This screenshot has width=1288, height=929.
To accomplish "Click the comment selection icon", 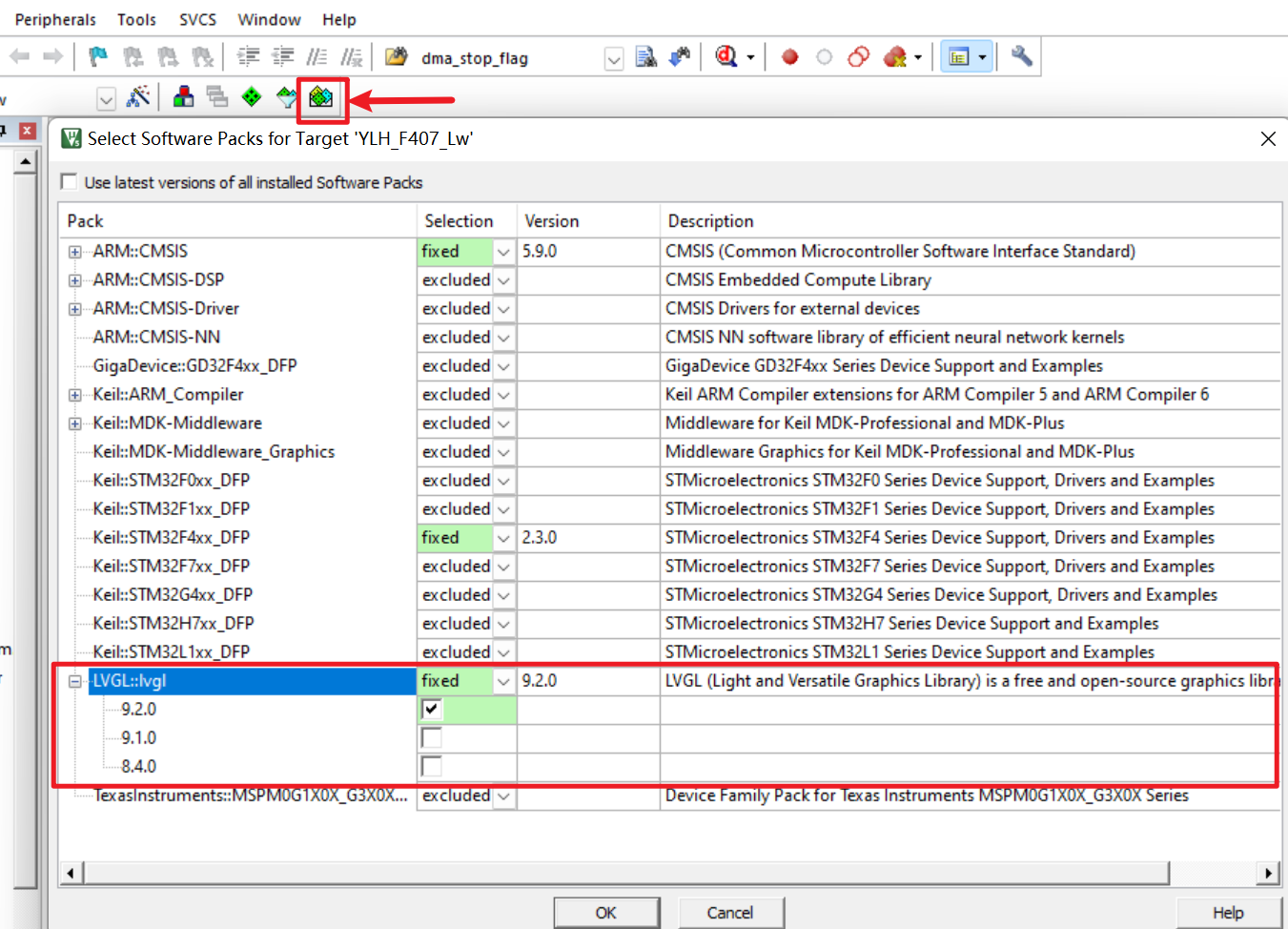I will [317, 57].
